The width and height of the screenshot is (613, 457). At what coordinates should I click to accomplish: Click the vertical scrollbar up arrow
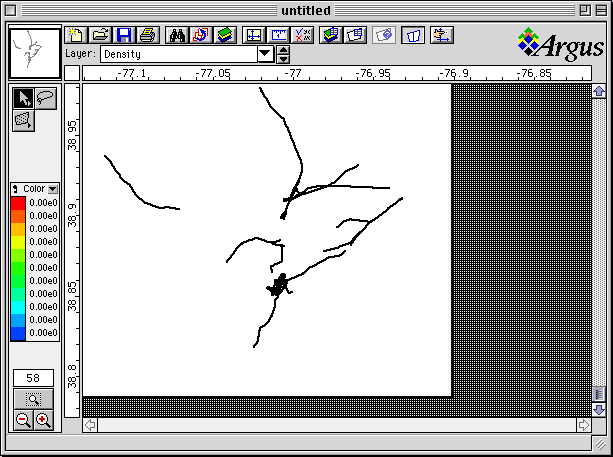click(599, 91)
